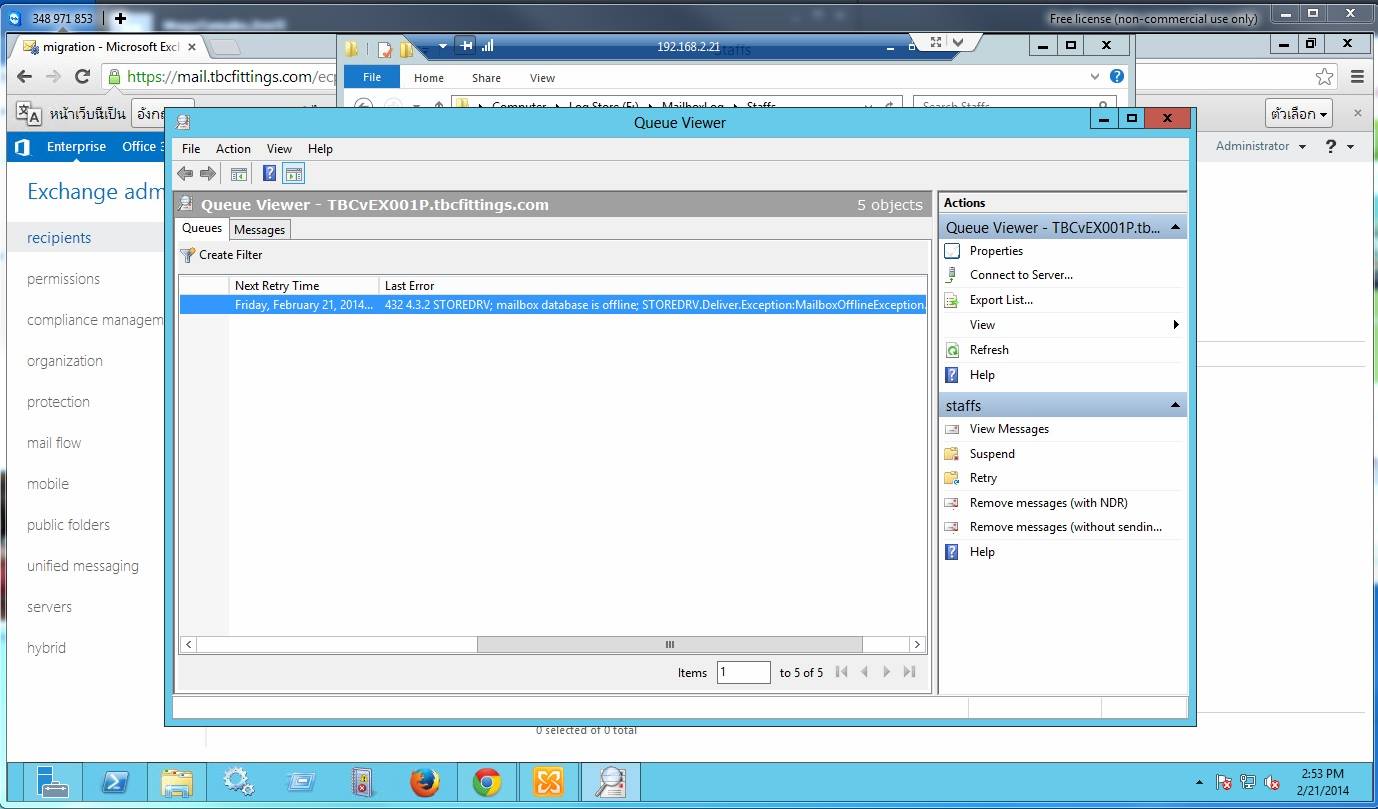This screenshot has height=809, width=1378.
Task: Click the queue list scroll-left arrow
Action: tap(188, 645)
